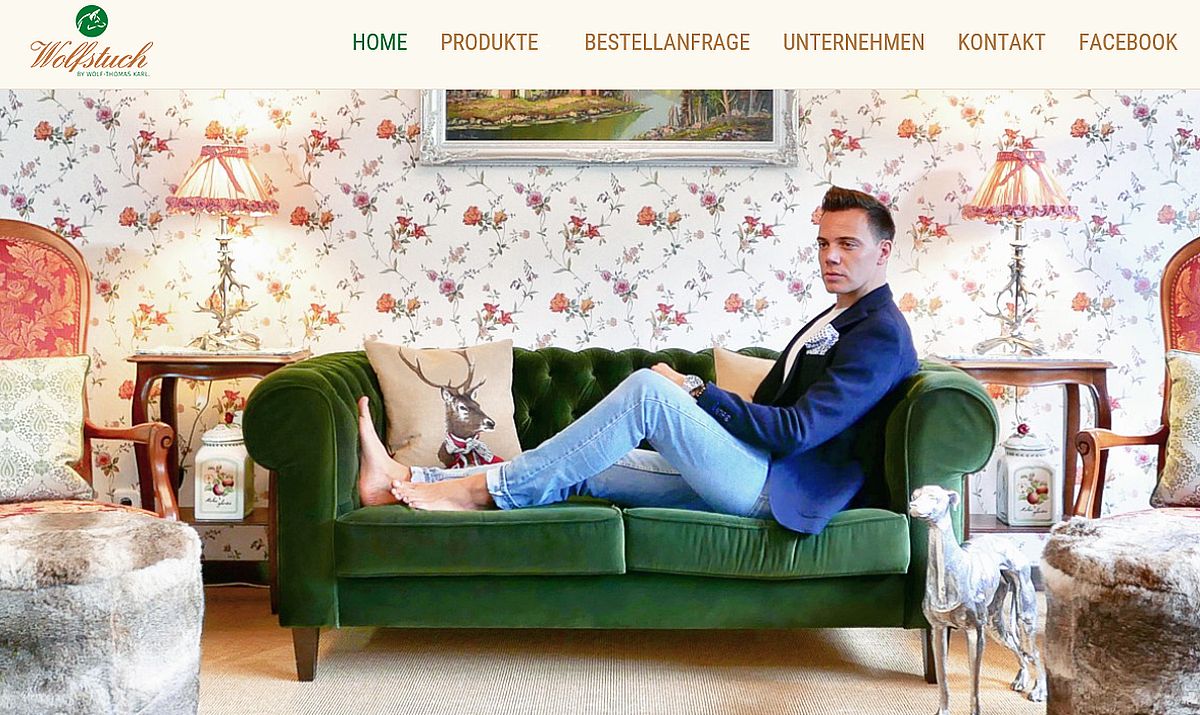Go to the HOME page
The height and width of the screenshot is (715, 1200).
379,42
